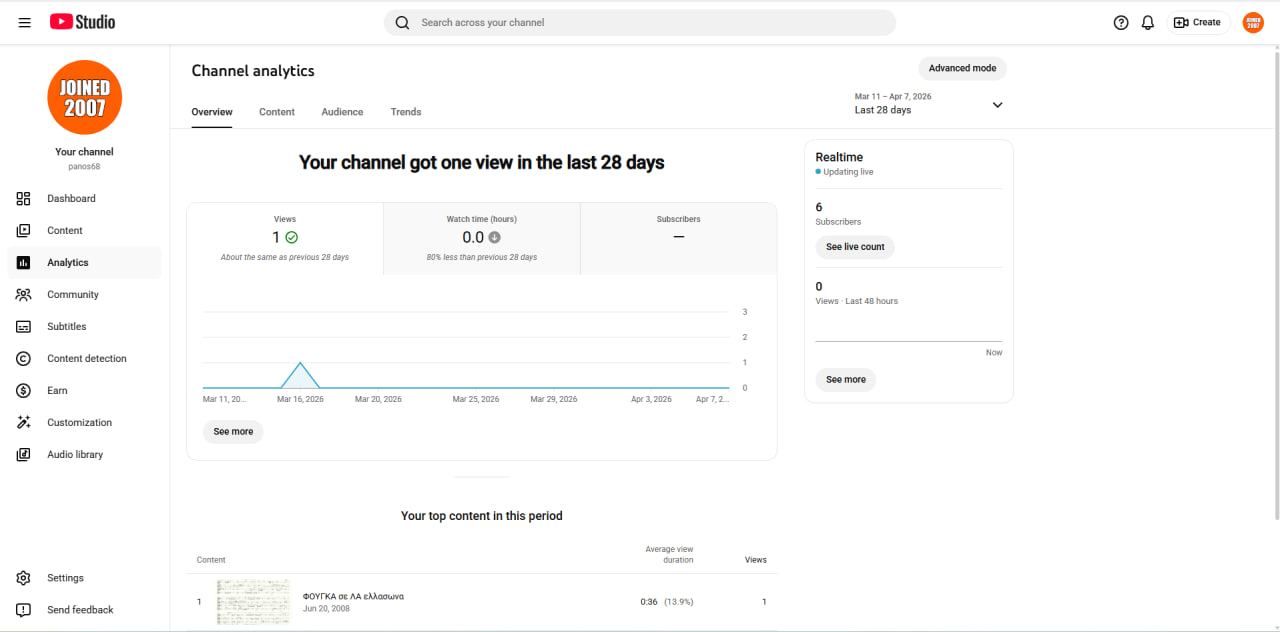Click the Create button
This screenshot has width=1280, height=632.
pyautogui.click(x=1198, y=22)
